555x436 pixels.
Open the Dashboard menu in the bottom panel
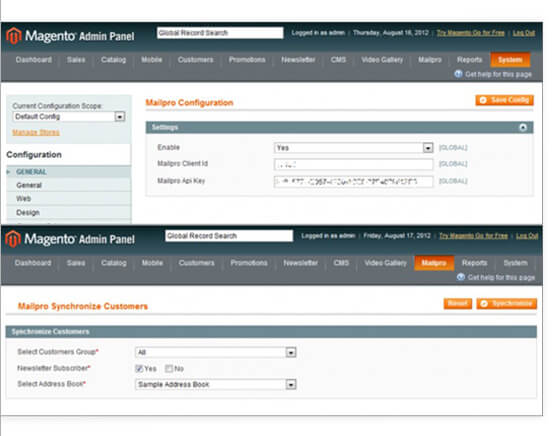coord(33,263)
